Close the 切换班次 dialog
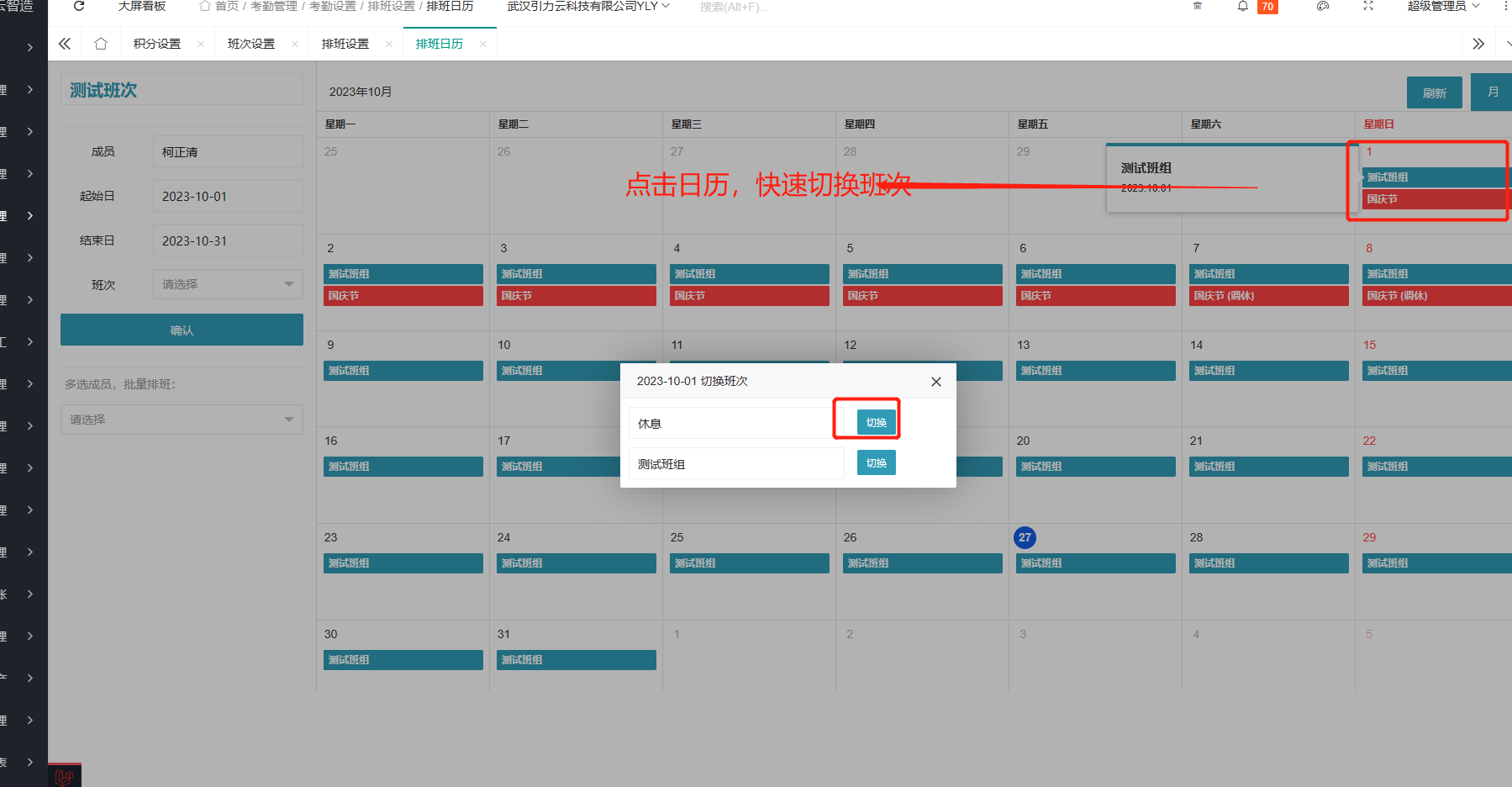Screen dimensions: 1512x787 point(935,382)
